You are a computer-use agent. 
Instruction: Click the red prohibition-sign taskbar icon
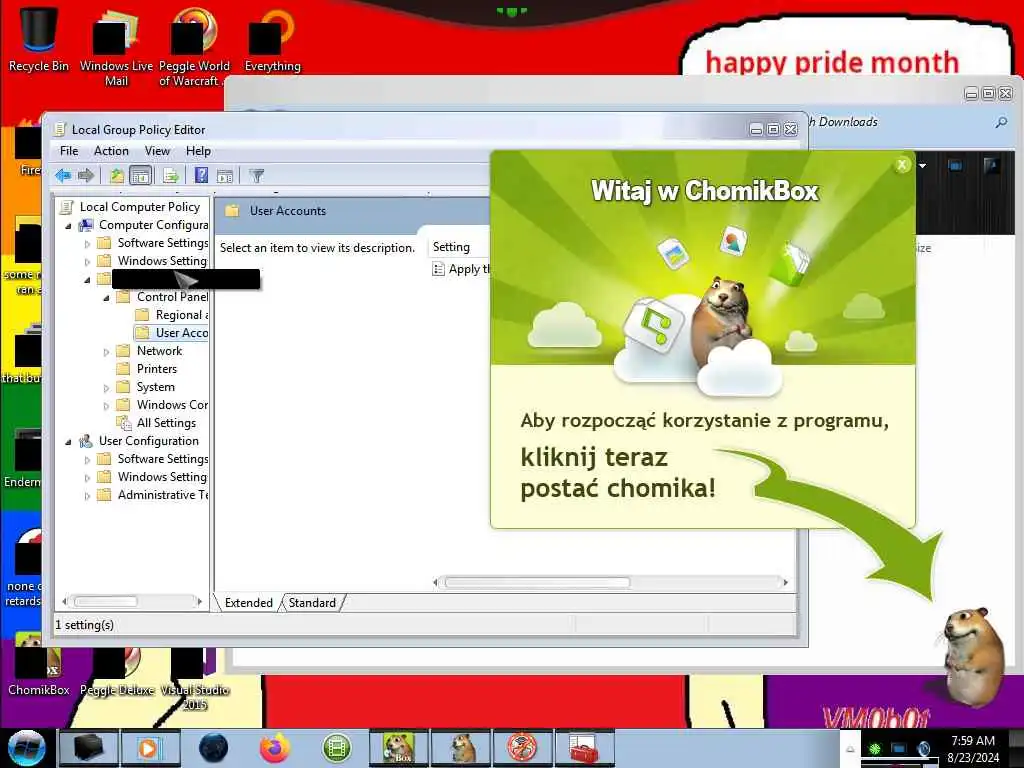pyautogui.click(x=522, y=748)
